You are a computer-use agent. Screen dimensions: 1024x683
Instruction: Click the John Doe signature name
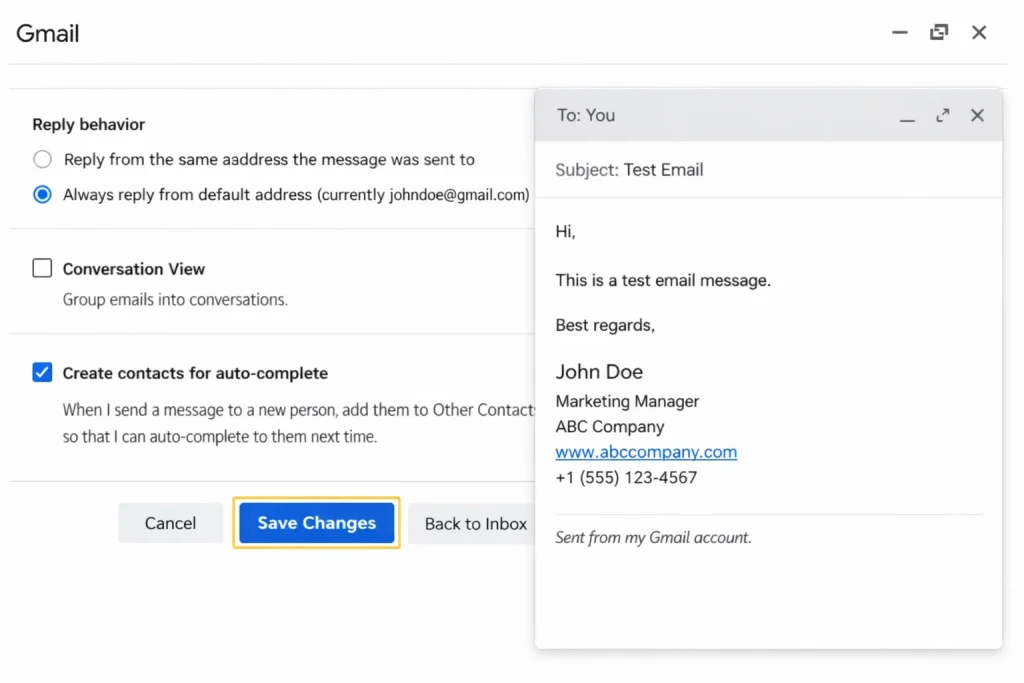[x=599, y=372]
